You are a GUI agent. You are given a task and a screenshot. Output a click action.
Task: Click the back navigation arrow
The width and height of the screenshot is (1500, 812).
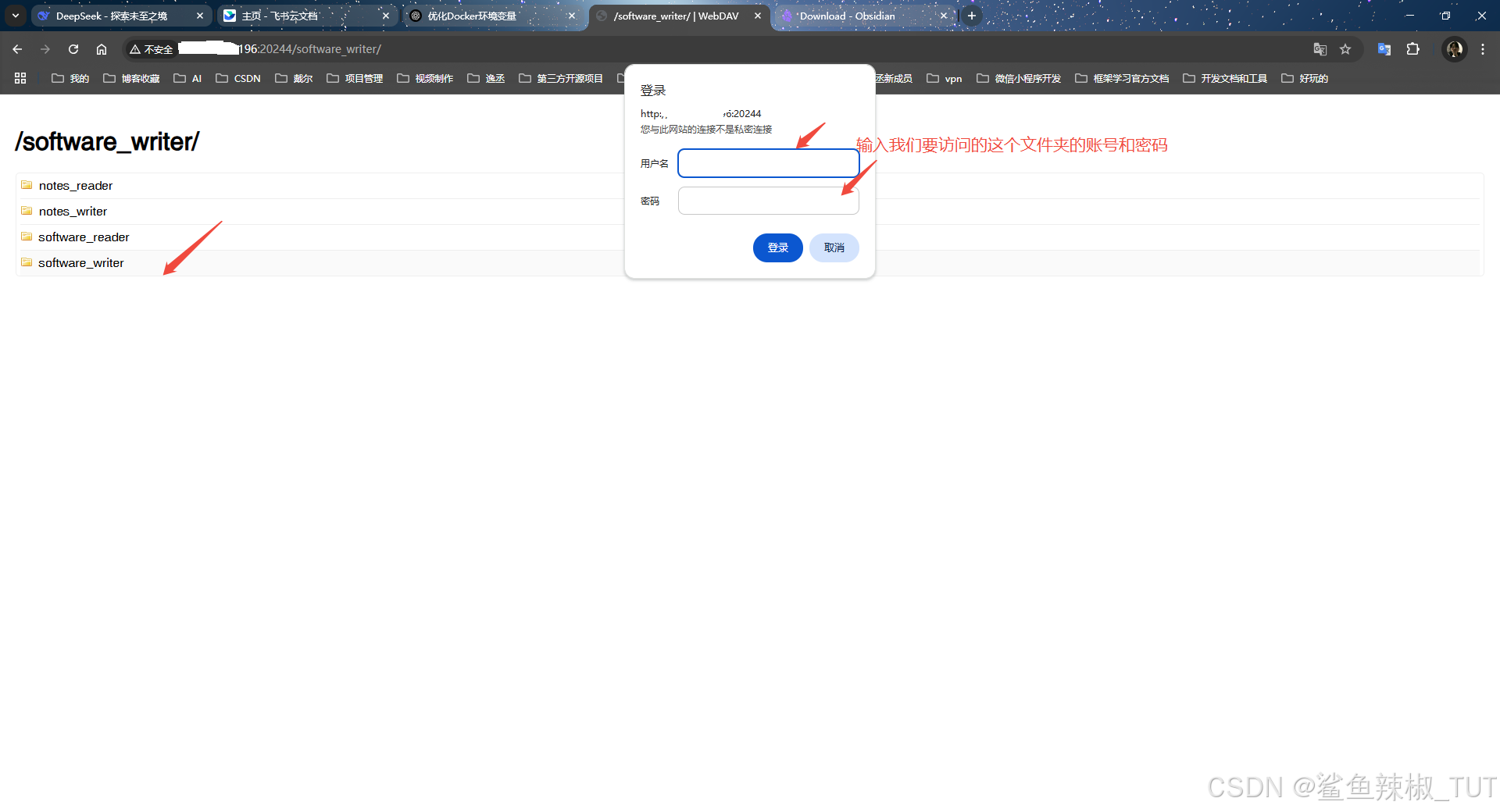16,48
